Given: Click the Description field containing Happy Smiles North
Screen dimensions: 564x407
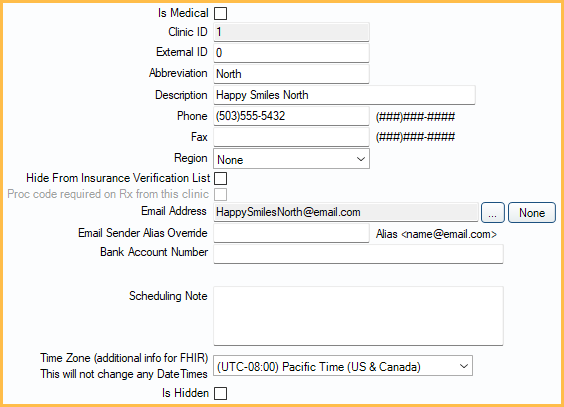Looking at the screenshot, I should click(x=344, y=95).
